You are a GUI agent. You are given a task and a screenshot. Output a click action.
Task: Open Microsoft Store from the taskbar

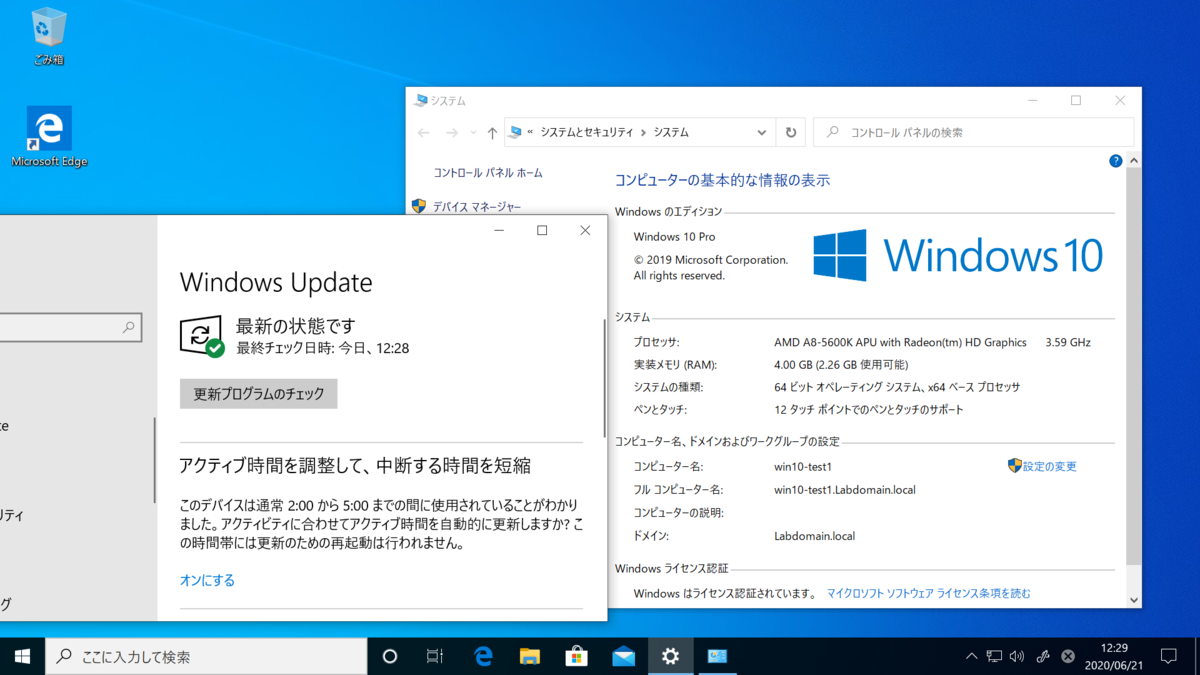(577, 656)
